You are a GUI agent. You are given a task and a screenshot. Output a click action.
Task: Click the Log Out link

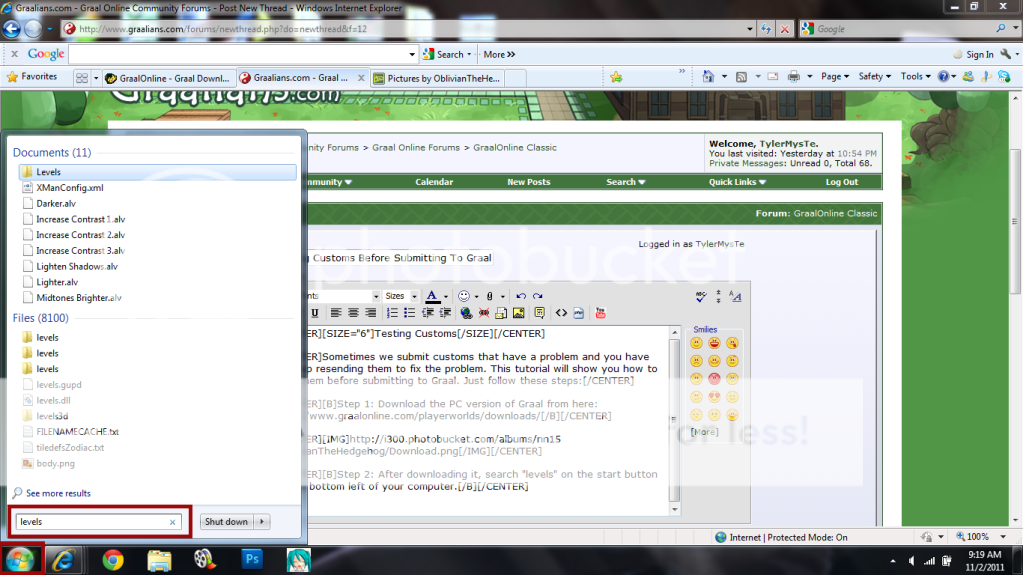pos(841,182)
